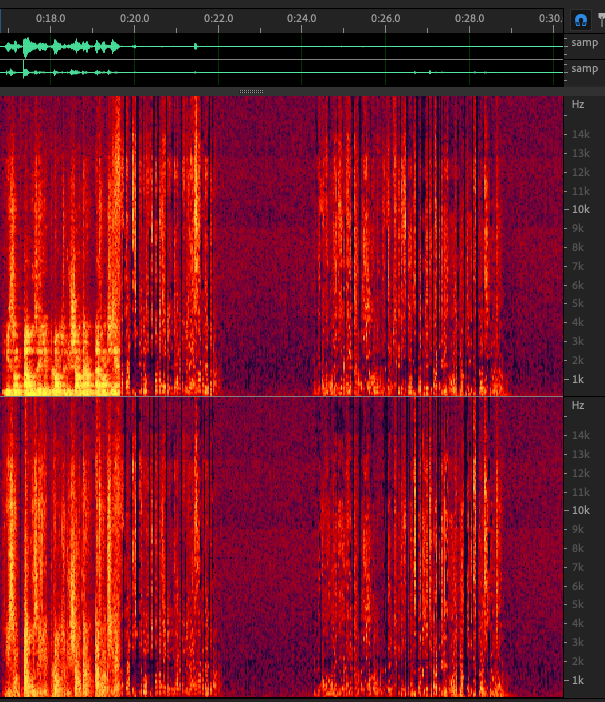Click the waveform/spectral divider grip handle
Viewport: 605px width, 702px height.
click(x=252, y=91)
